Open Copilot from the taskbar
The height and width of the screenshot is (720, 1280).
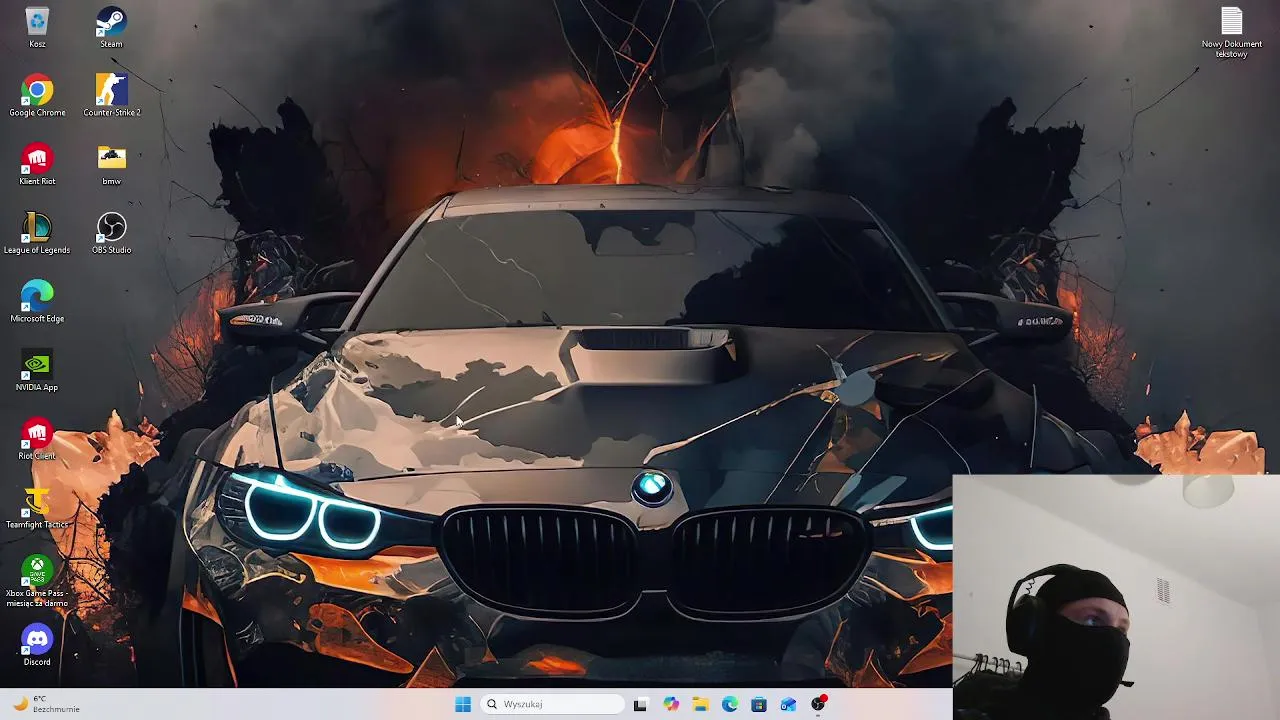pyautogui.click(x=671, y=704)
